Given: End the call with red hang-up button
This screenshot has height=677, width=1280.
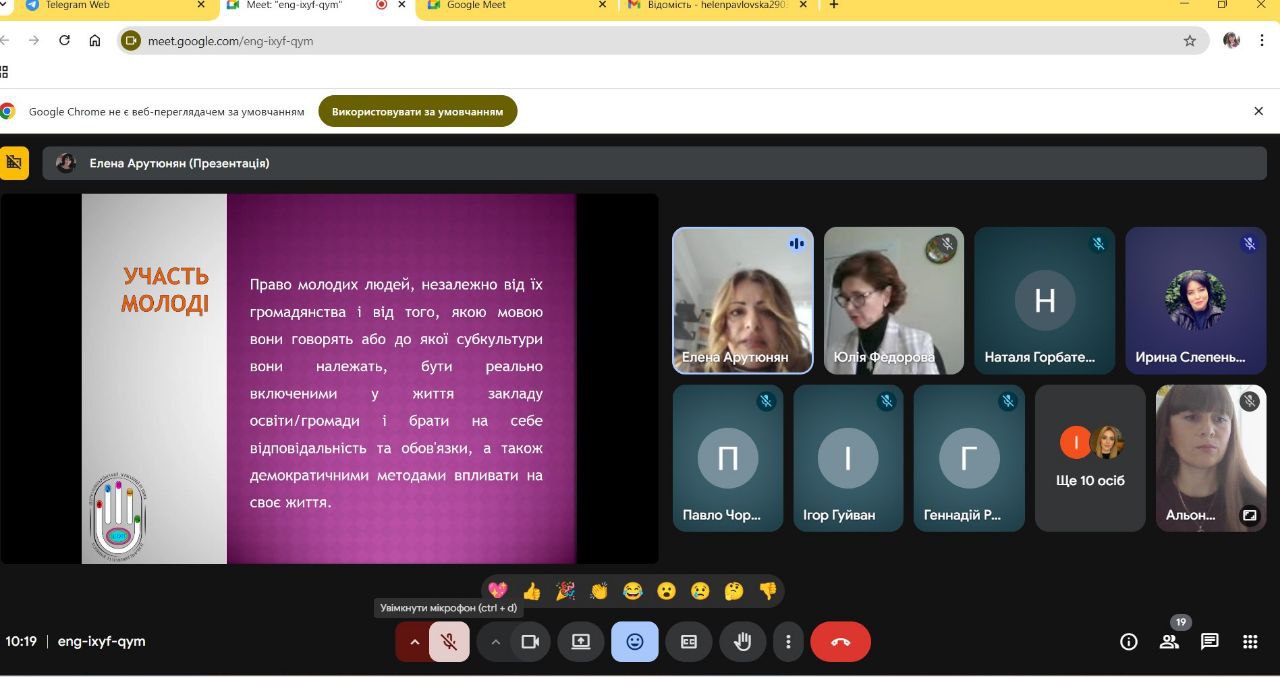Looking at the screenshot, I should (x=840, y=642).
